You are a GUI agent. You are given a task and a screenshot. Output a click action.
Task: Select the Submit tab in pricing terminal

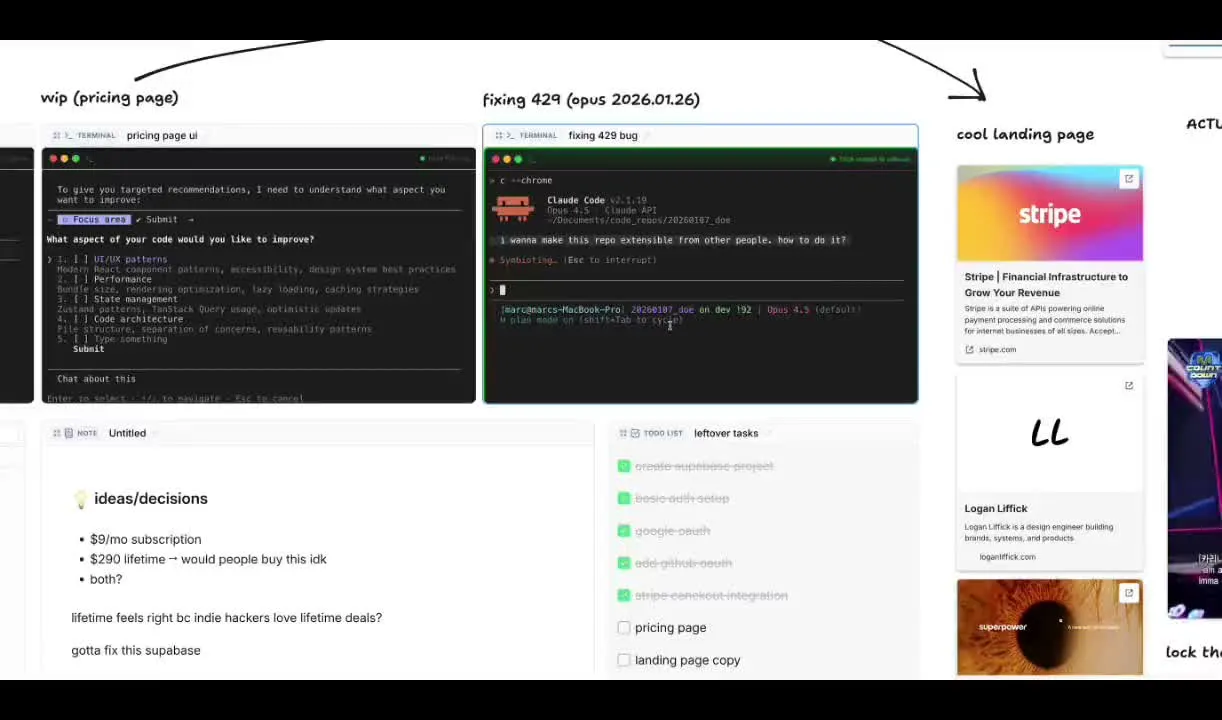click(x=161, y=220)
